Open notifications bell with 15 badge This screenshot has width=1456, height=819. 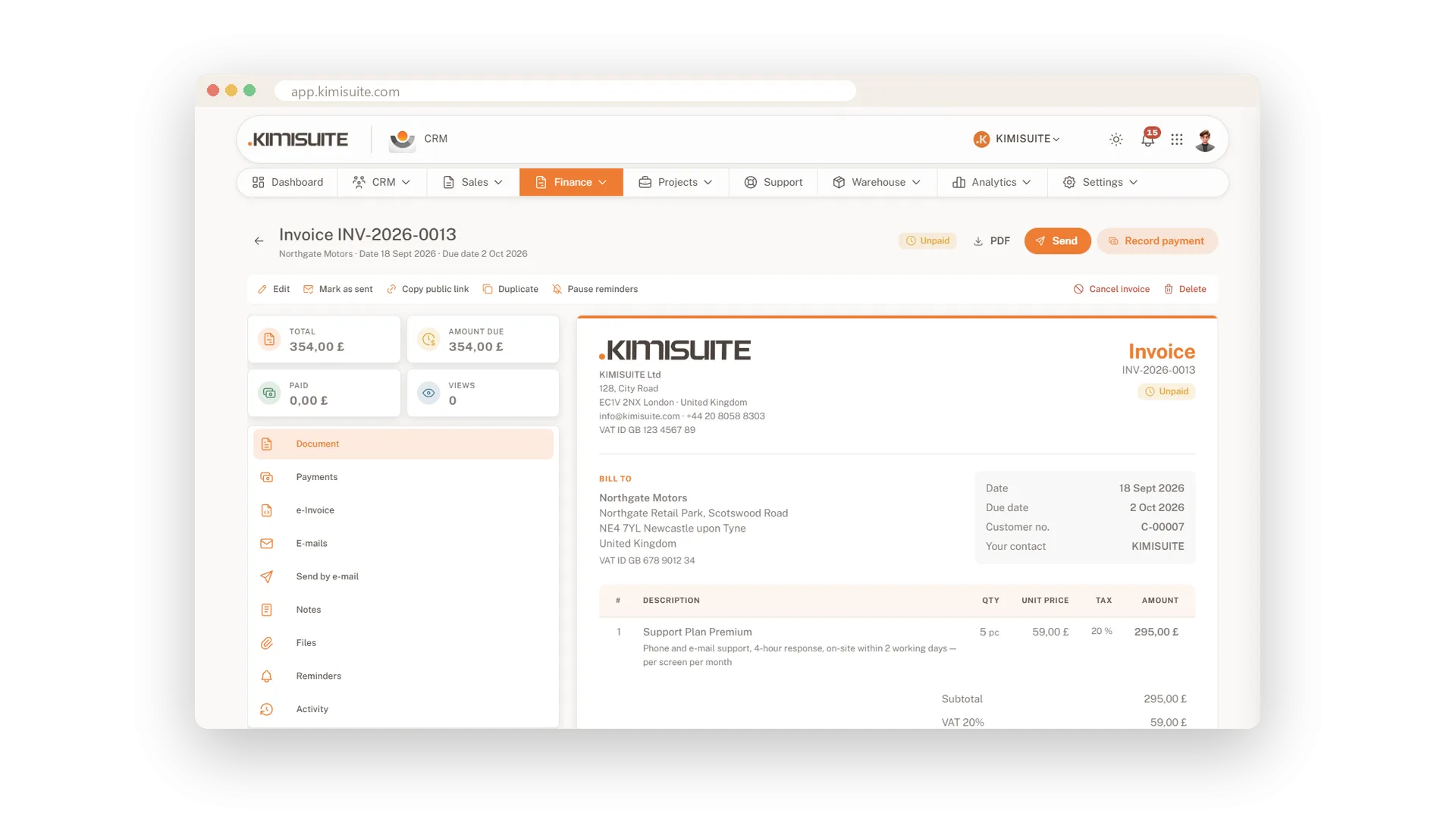tap(1149, 138)
